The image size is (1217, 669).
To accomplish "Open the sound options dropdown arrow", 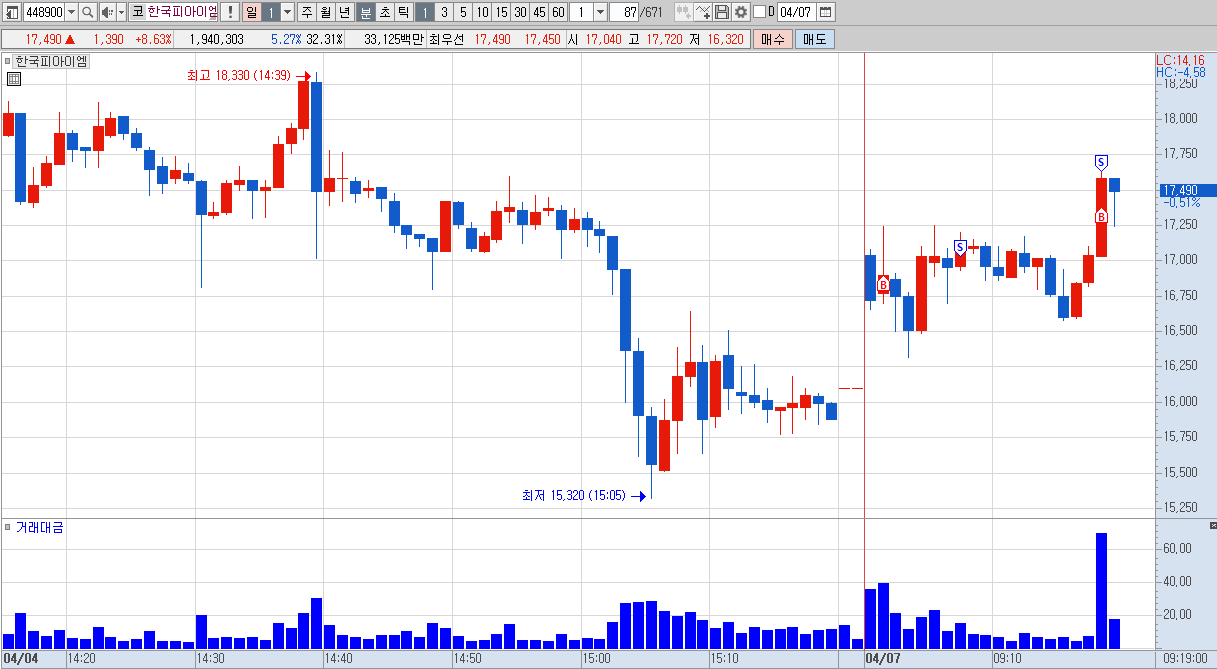I will [x=121, y=12].
